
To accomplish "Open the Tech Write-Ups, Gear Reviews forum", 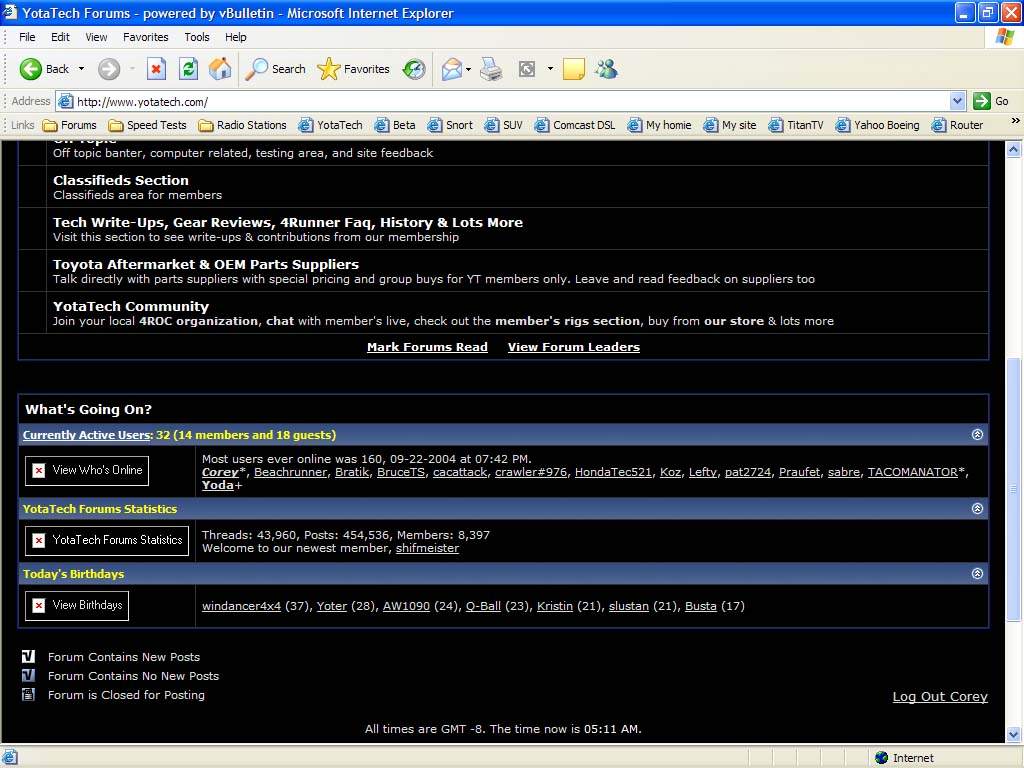I will pos(288,222).
